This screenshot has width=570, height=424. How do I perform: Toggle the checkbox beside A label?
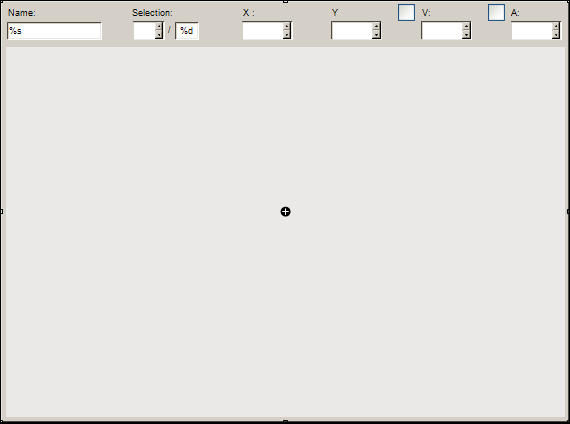[496, 12]
